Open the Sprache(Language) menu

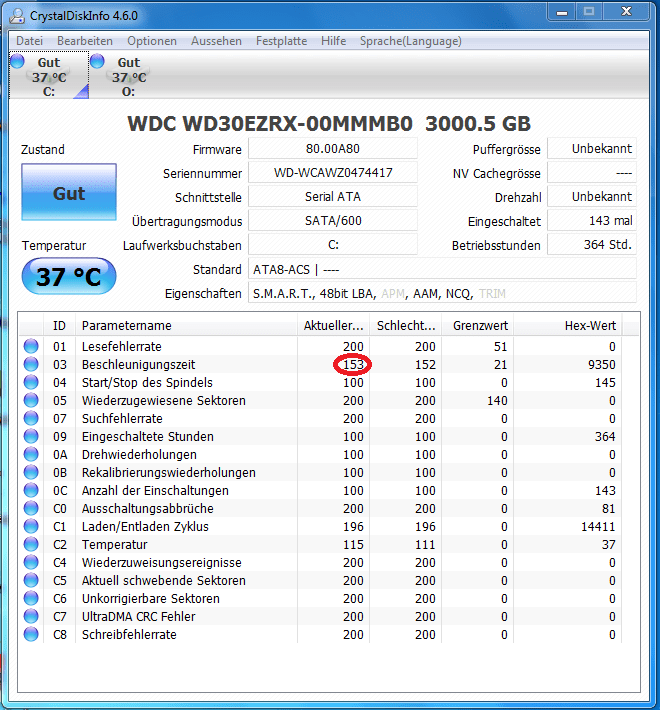point(411,41)
